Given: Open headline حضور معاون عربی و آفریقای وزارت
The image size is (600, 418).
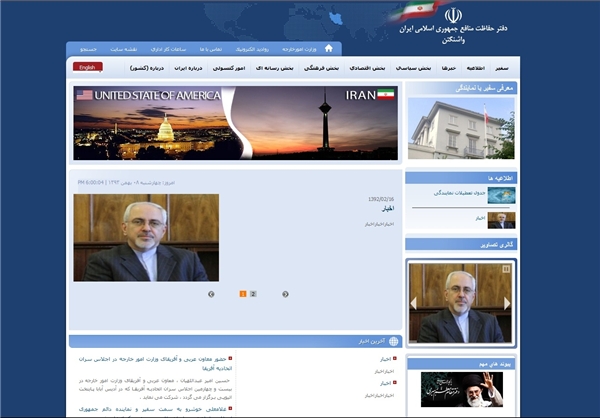Looking at the screenshot, I should [155, 364].
